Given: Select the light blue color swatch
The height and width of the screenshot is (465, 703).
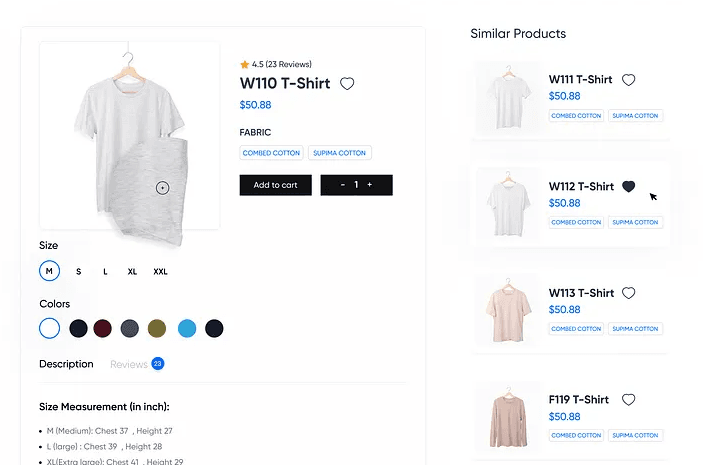Looking at the screenshot, I should click(187, 328).
